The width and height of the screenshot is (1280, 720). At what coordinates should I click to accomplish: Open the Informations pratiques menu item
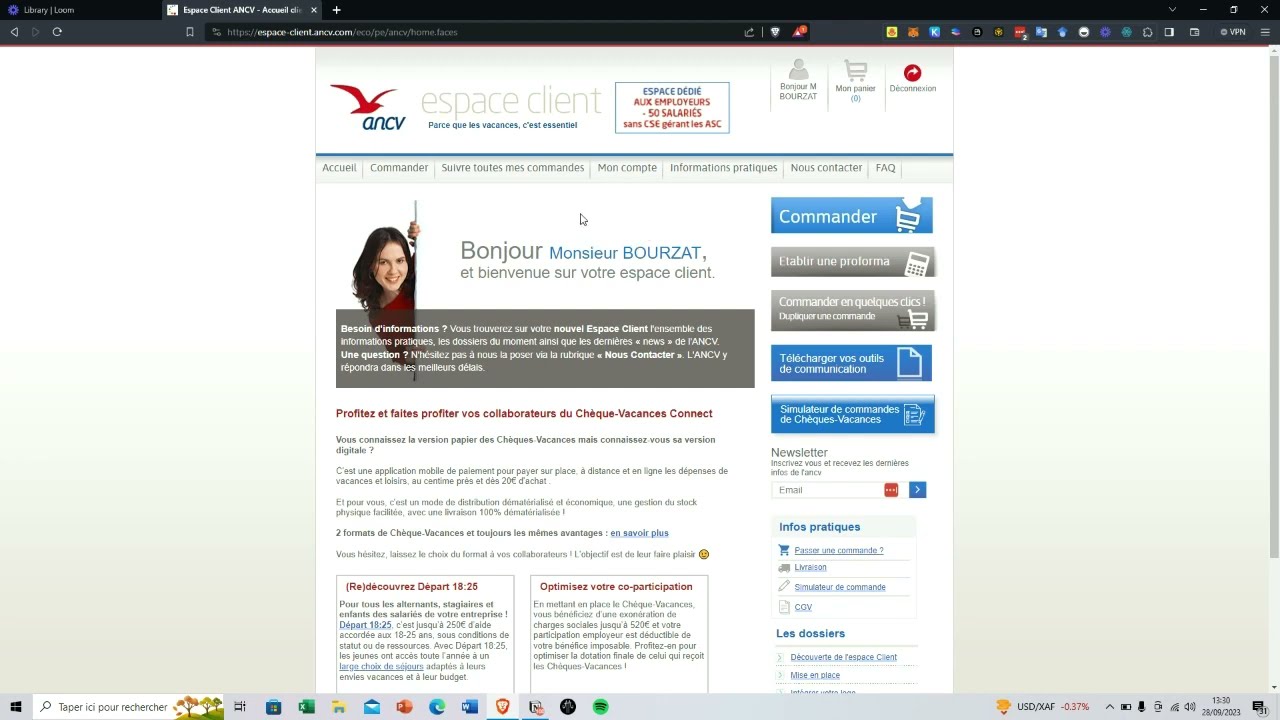point(723,168)
